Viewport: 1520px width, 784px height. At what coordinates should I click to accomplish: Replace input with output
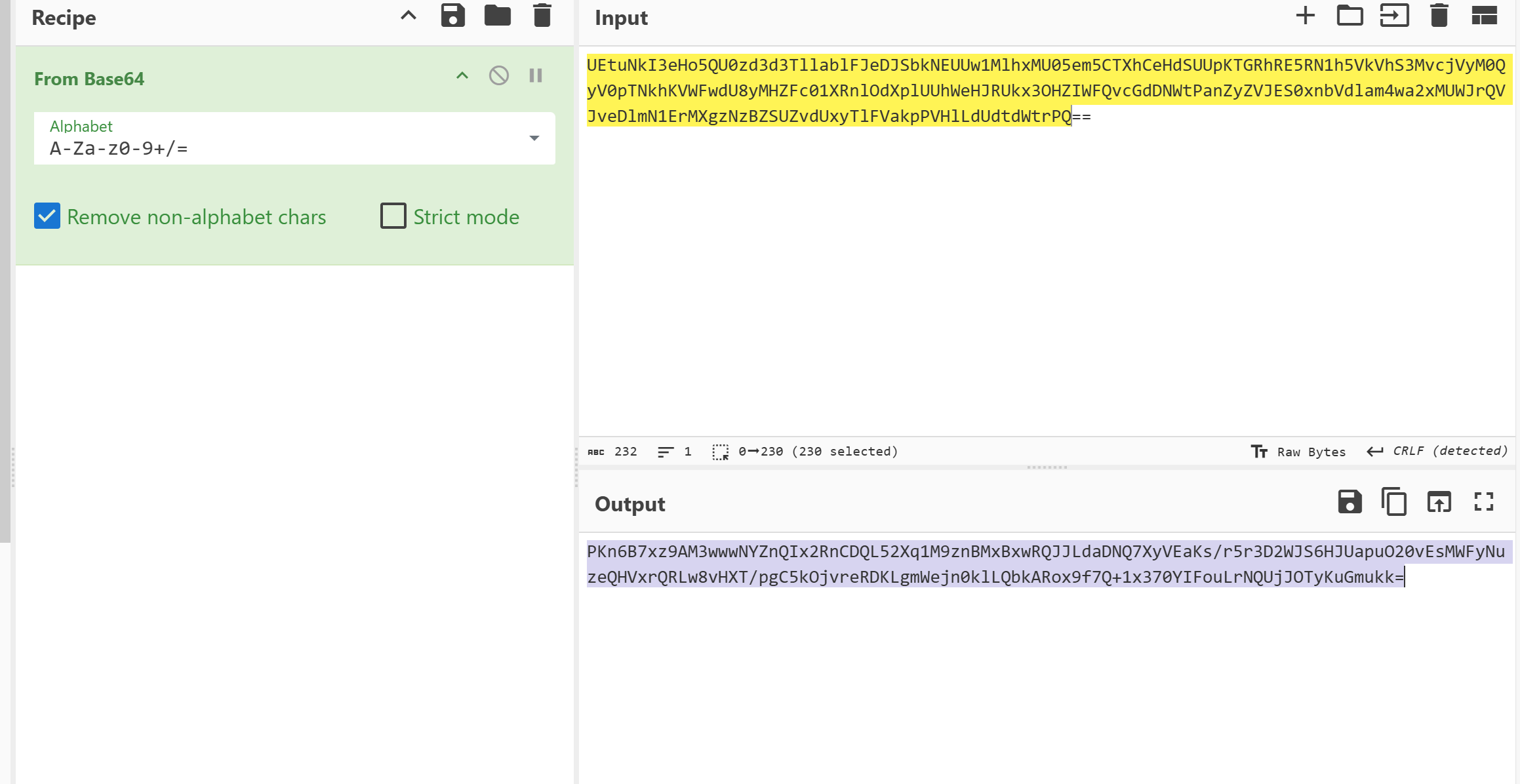pos(1439,502)
